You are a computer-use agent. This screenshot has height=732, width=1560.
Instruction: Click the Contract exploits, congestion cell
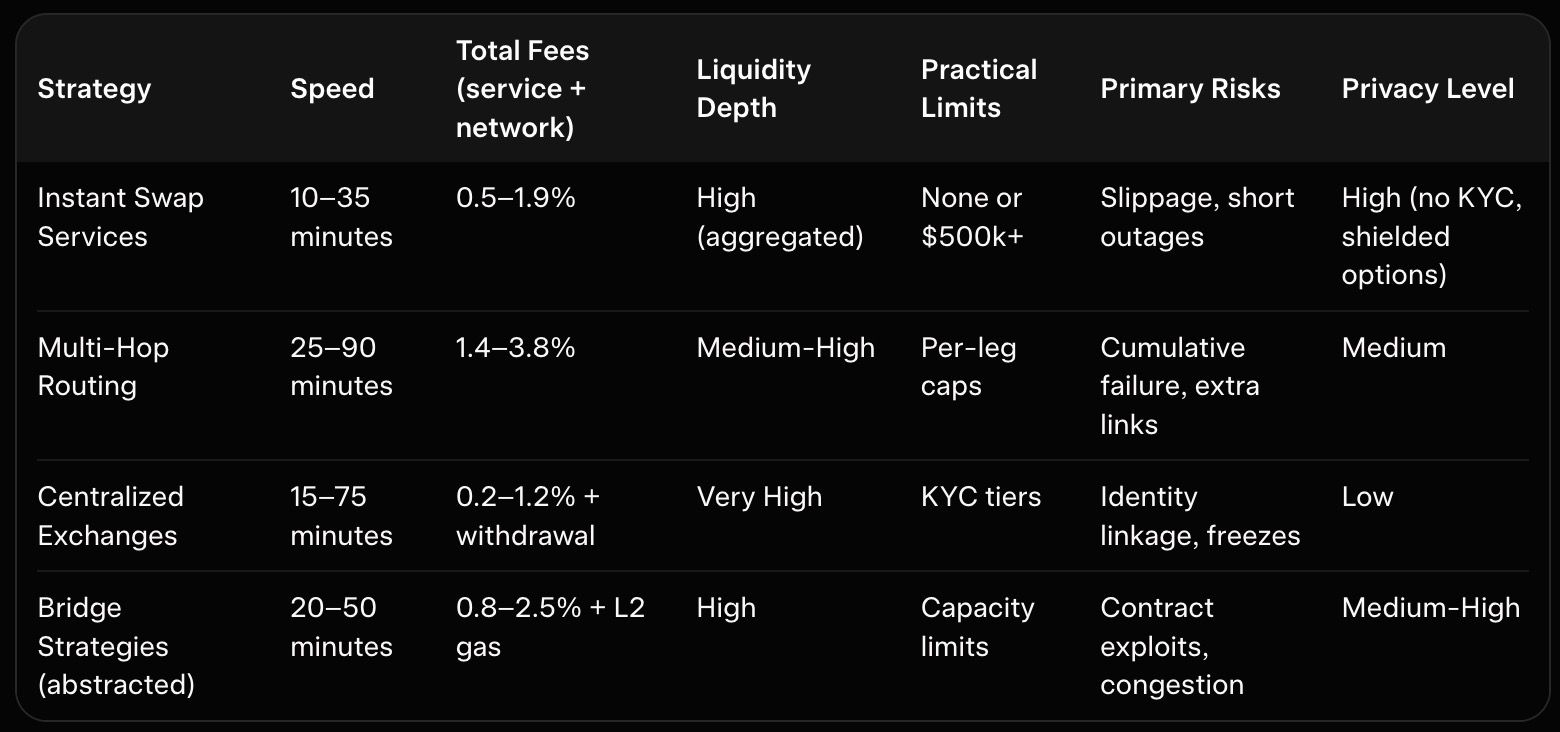coord(1172,646)
